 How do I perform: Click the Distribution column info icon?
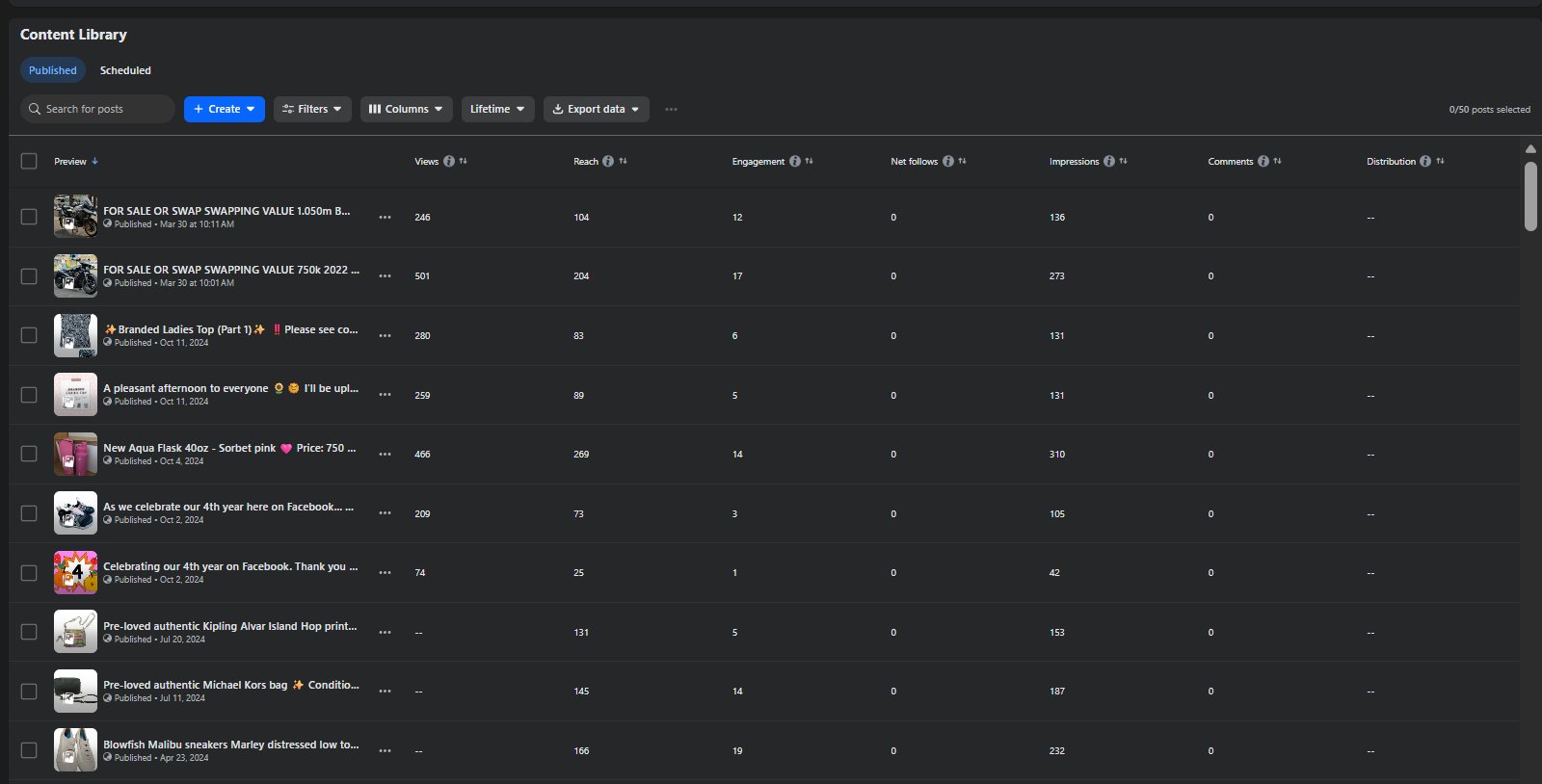click(1425, 162)
